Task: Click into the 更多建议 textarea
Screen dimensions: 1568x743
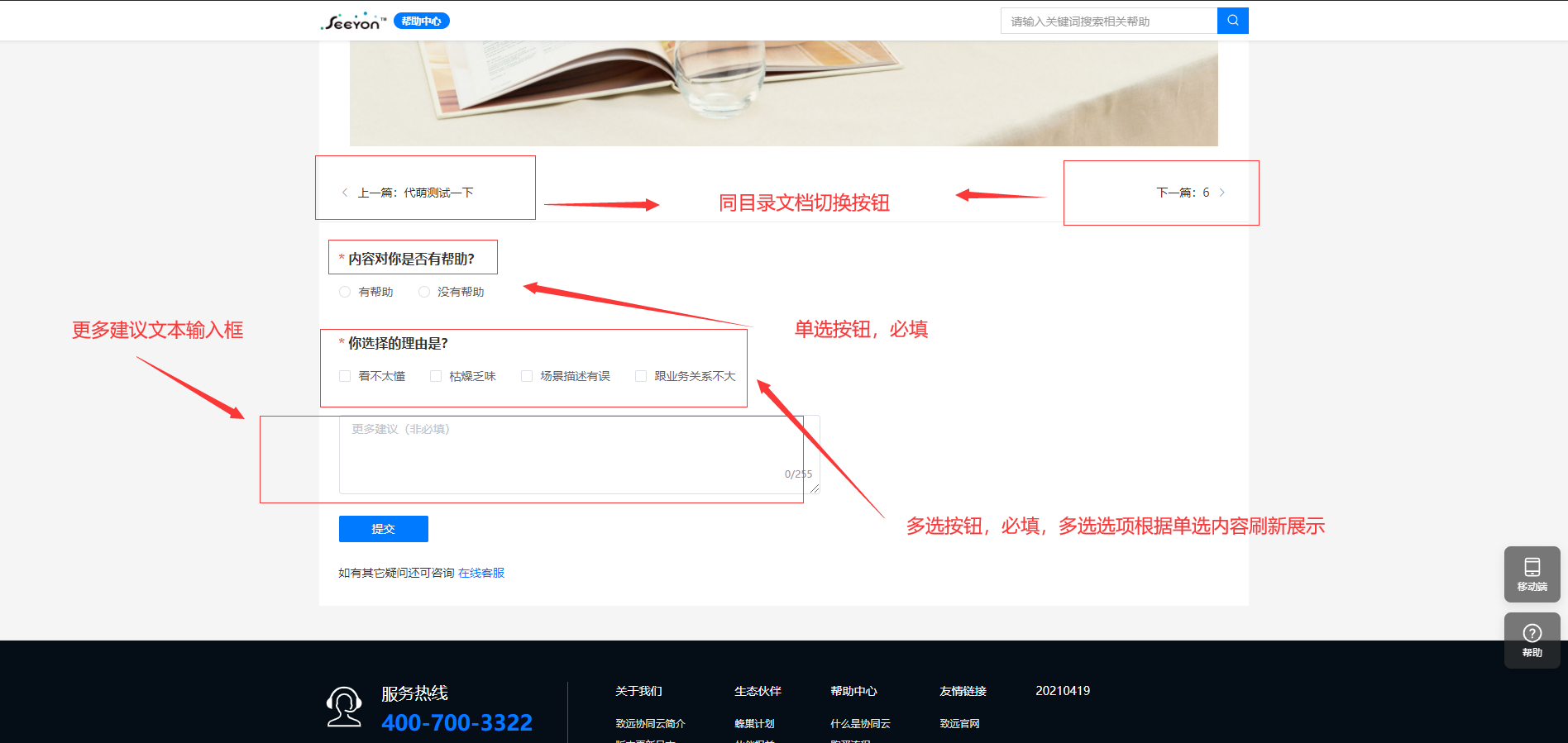Action: click(x=579, y=455)
